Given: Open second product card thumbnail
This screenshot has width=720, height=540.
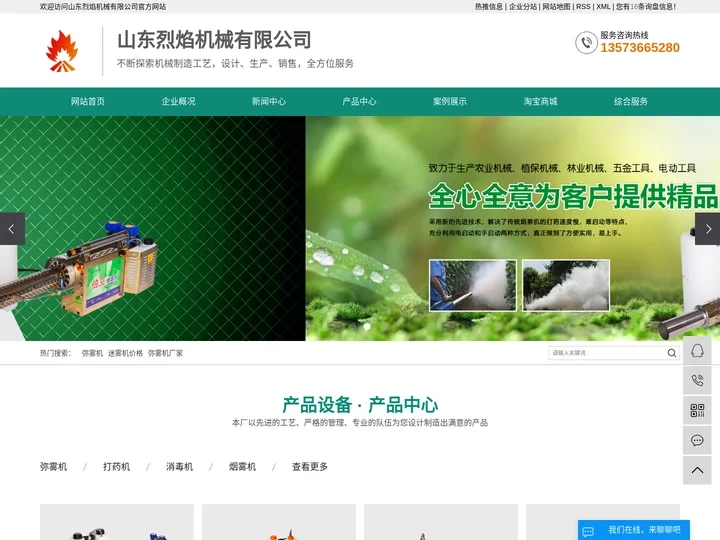Looking at the screenshot, I should pos(279,522).
